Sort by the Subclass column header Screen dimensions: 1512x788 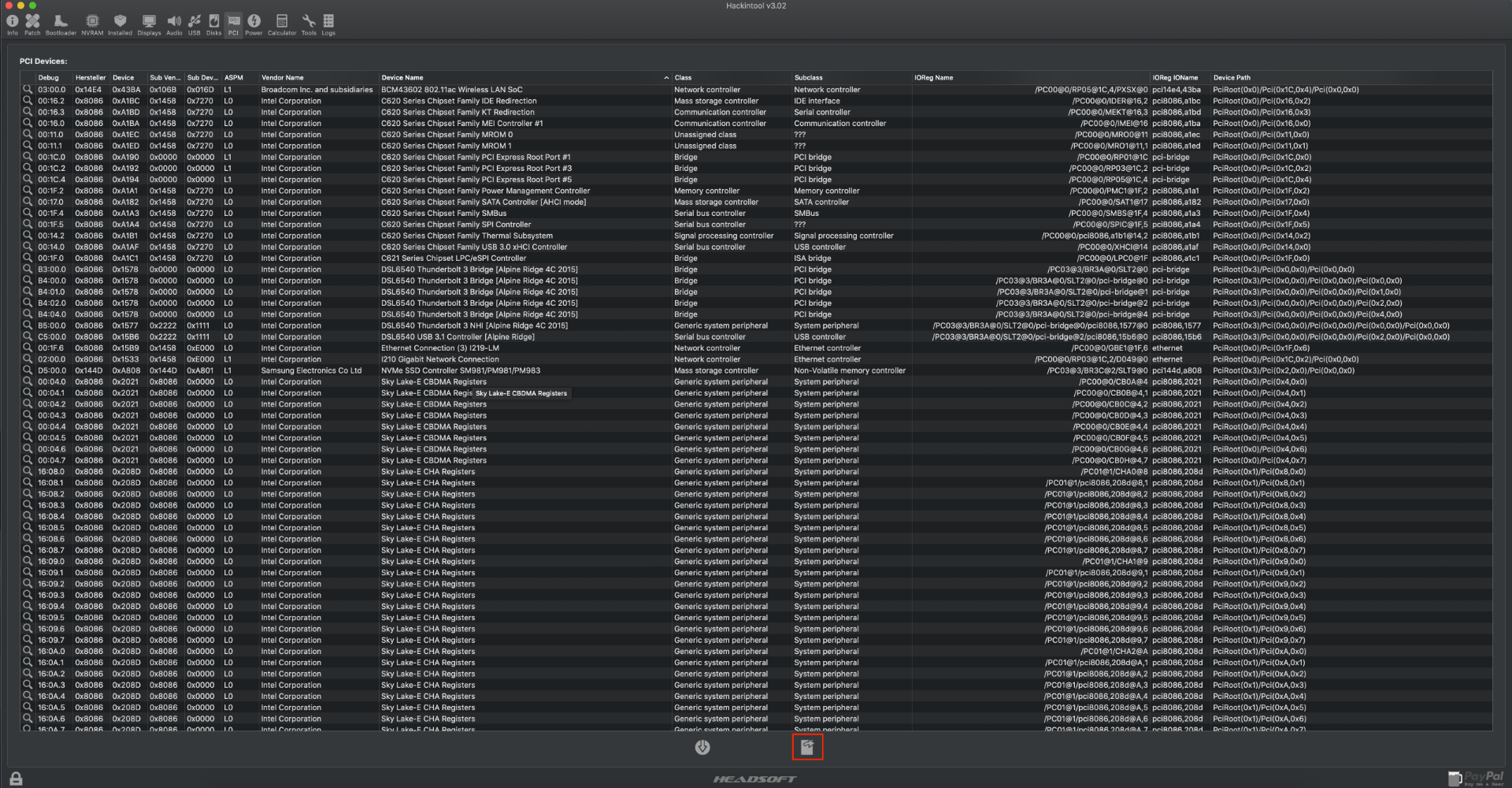tap(851, 78)
